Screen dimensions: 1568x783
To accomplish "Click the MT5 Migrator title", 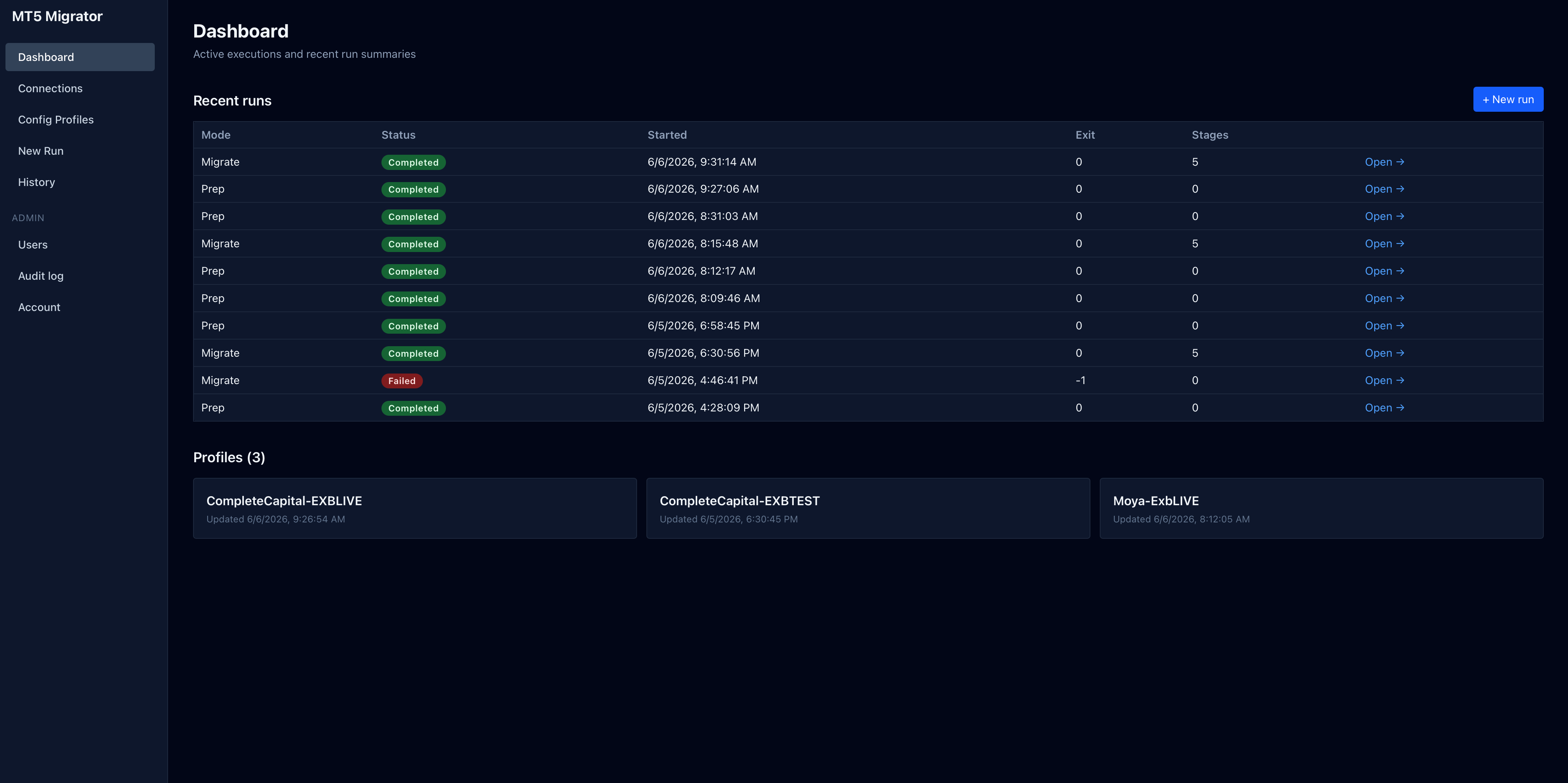I will coord(57,16).
